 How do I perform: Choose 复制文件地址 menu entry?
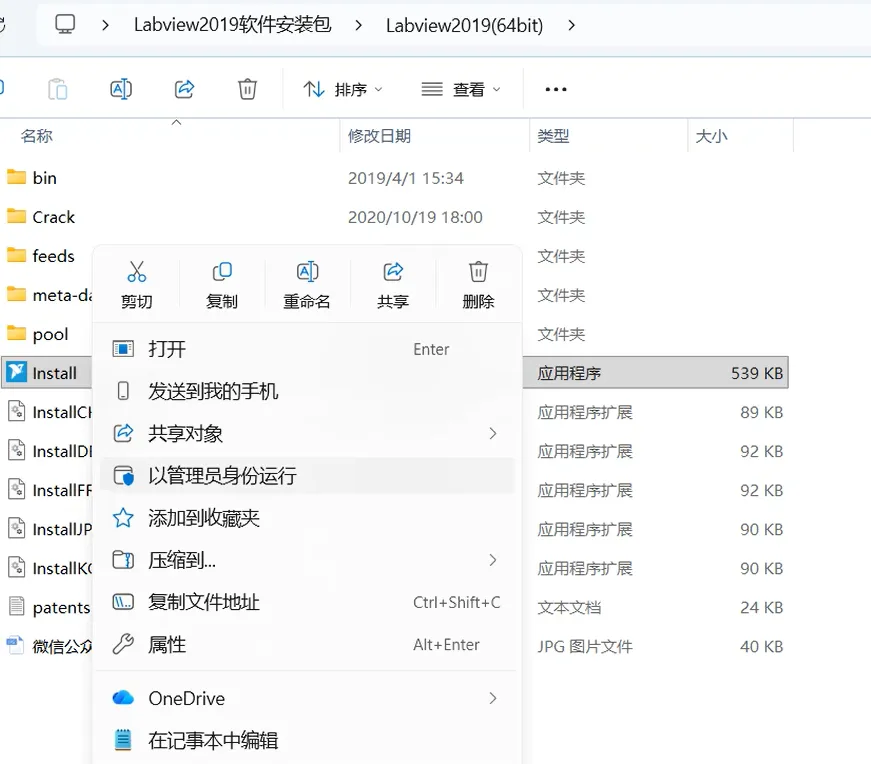tap(307, 602)
